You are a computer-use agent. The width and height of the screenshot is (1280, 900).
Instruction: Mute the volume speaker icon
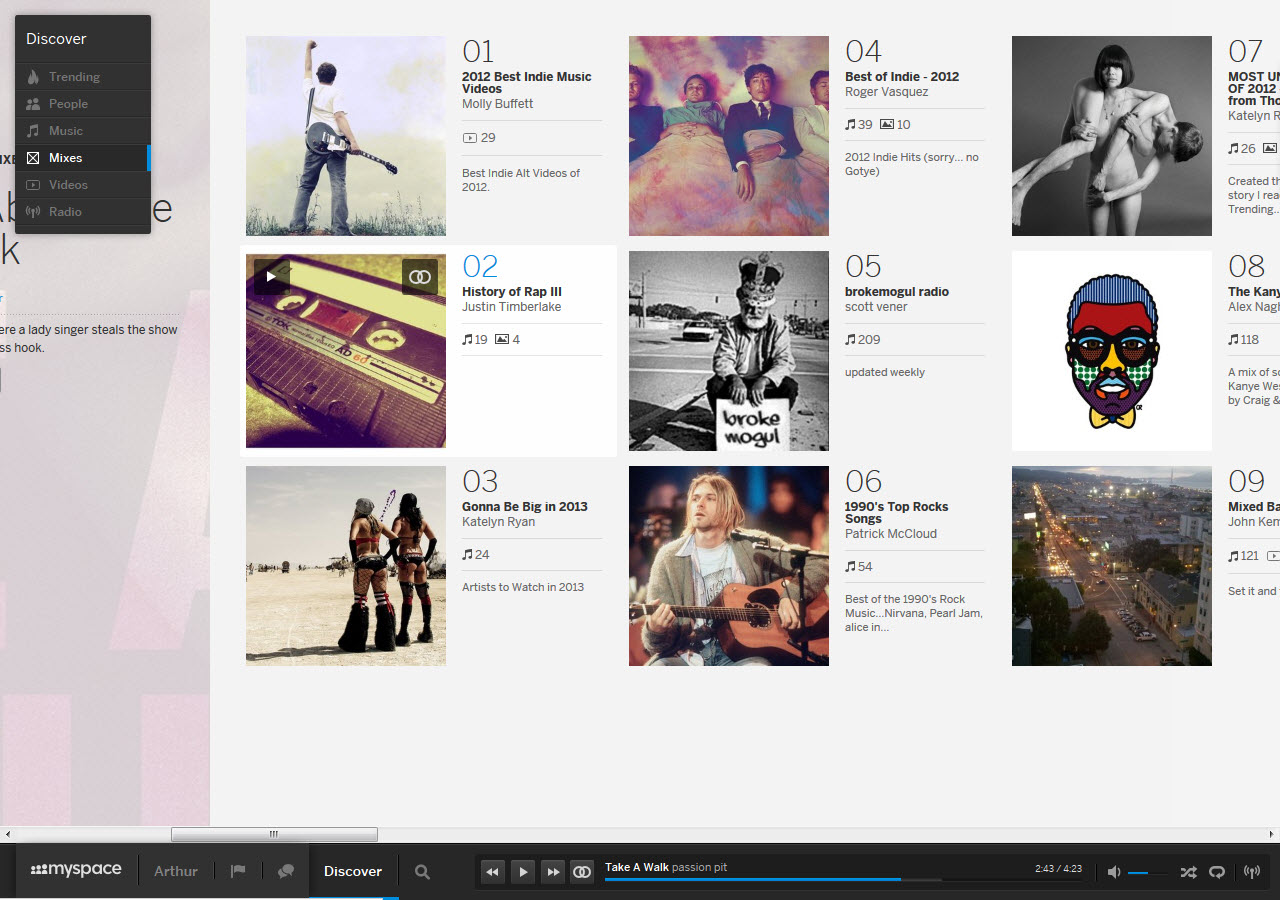click(1114, 872)
